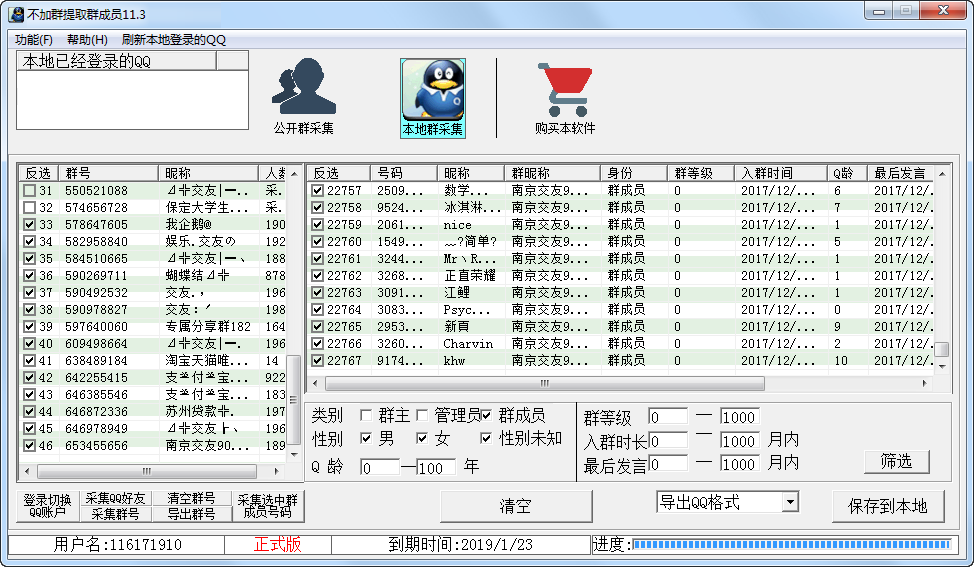Click the member list horizontal scrollbar

545,383
